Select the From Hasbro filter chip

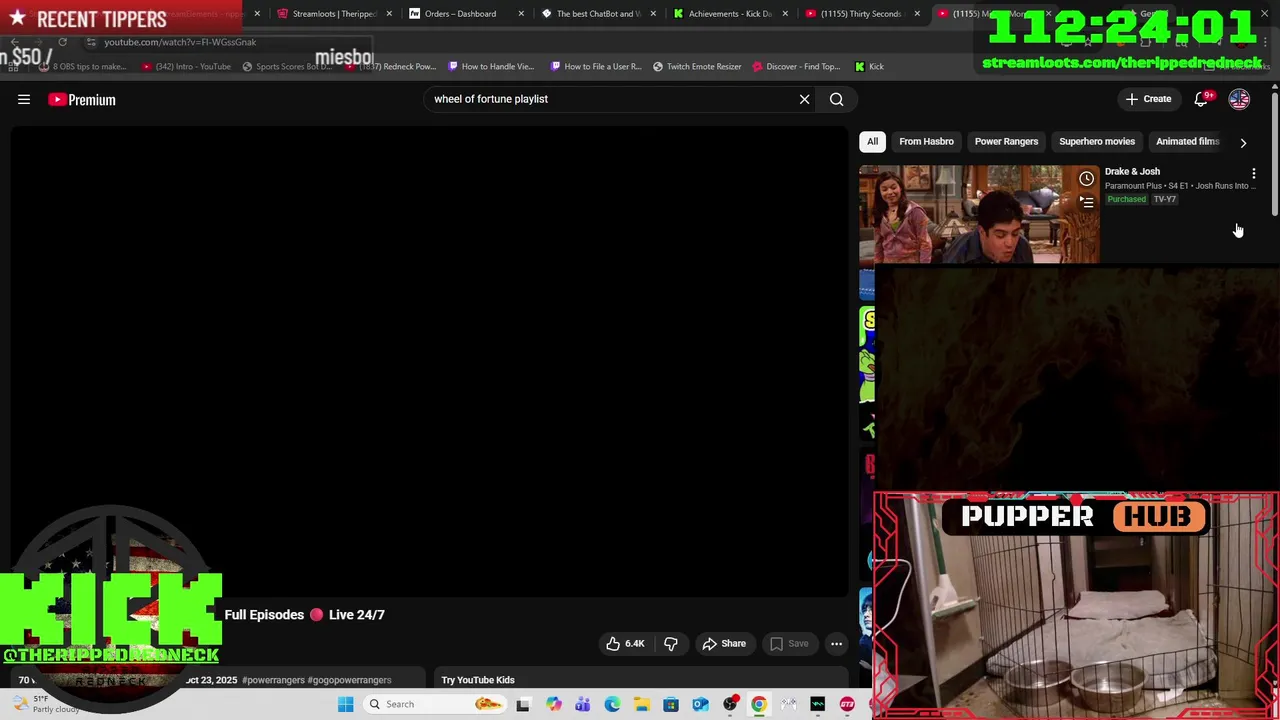(x=926, y=142)
